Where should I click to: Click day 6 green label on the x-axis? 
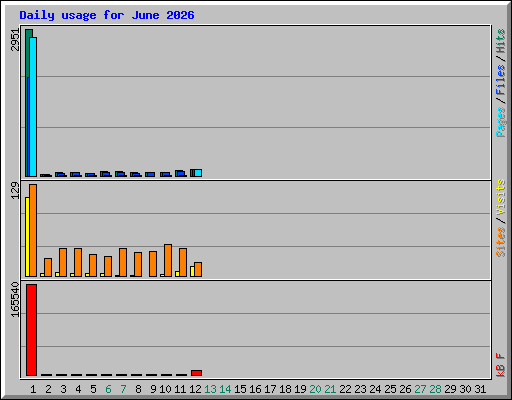point(108,389)
